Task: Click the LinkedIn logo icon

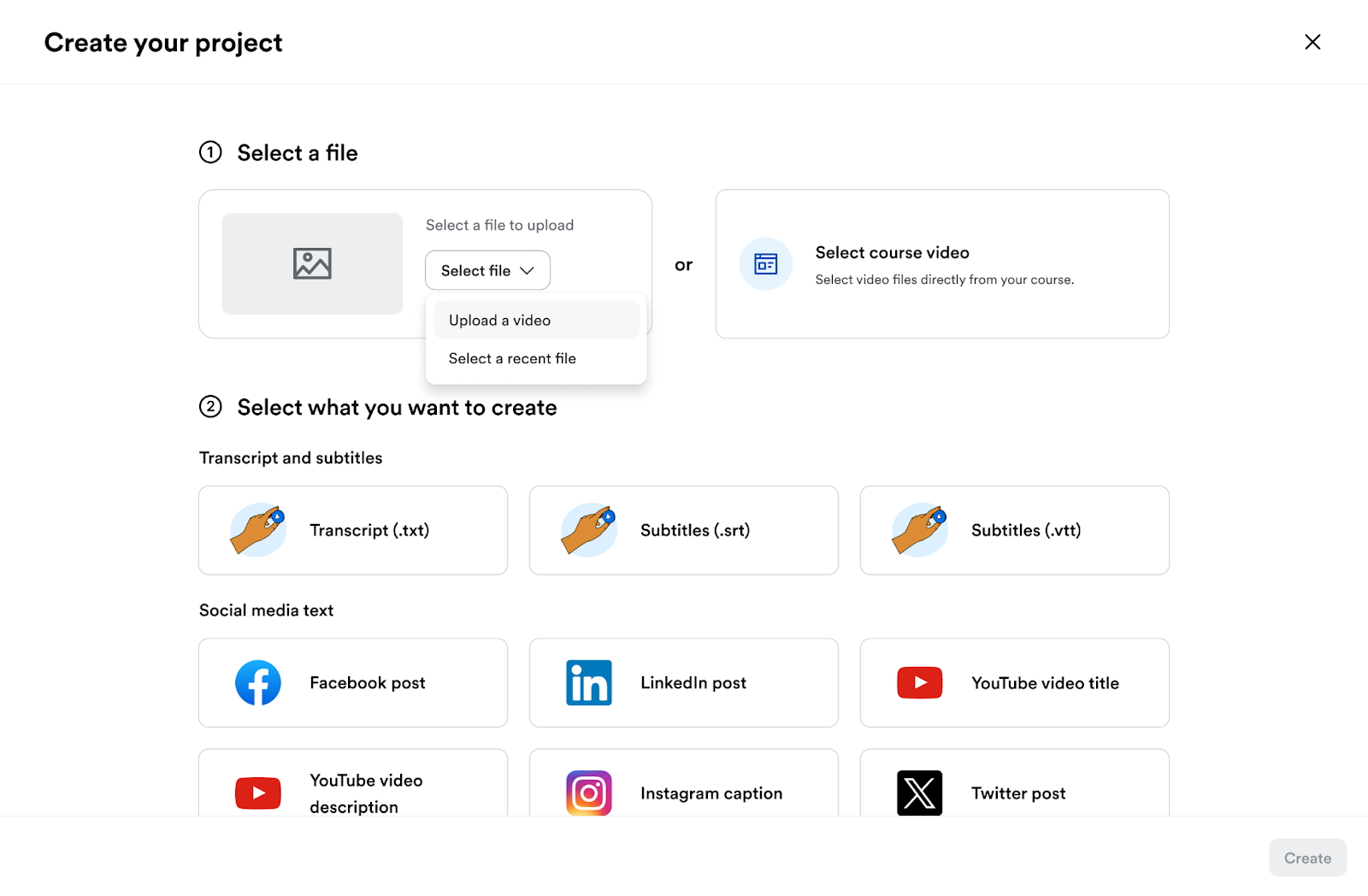Action: click(589, 682)
